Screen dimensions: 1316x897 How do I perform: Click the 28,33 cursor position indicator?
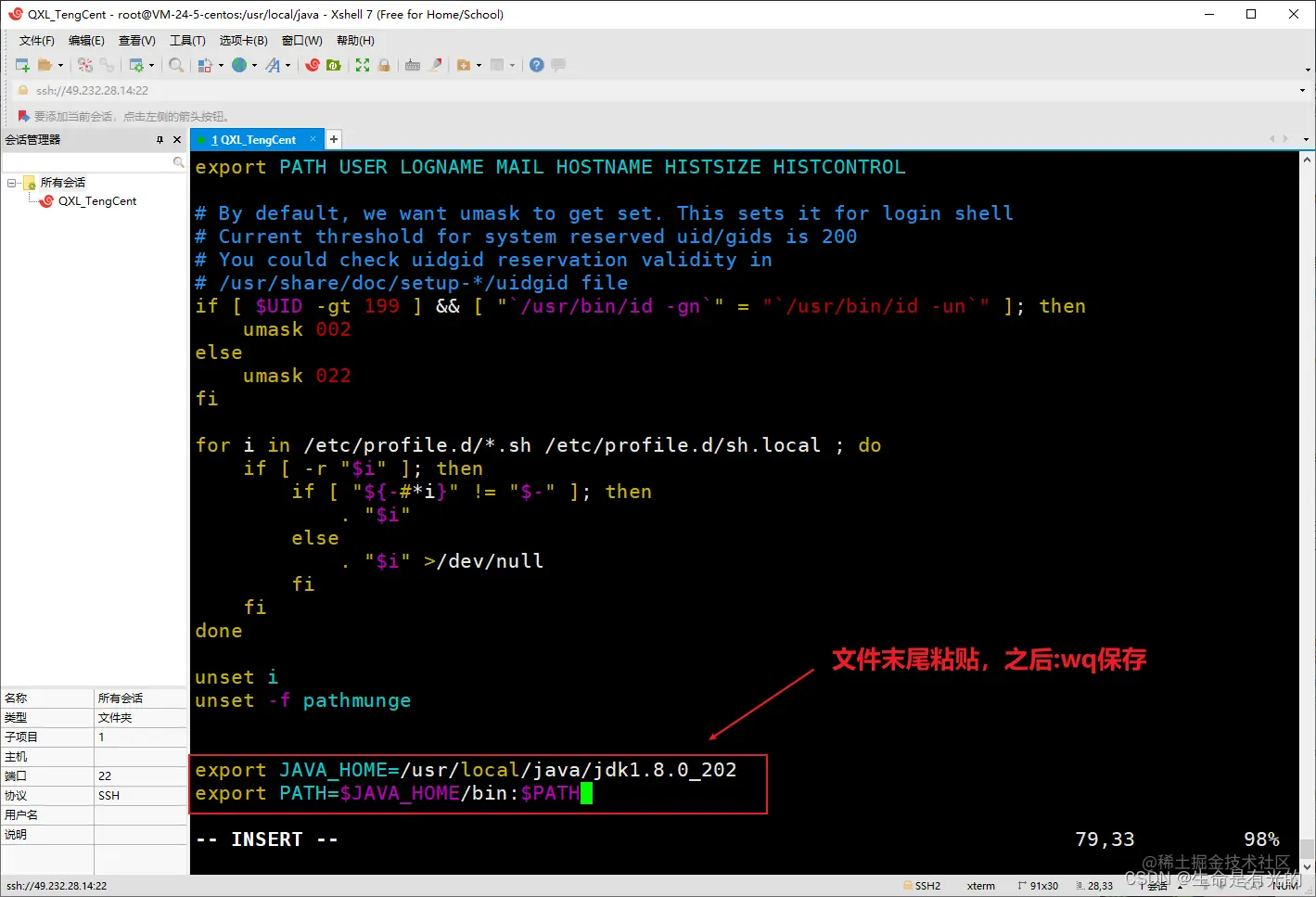click(x=1094, y=886)
